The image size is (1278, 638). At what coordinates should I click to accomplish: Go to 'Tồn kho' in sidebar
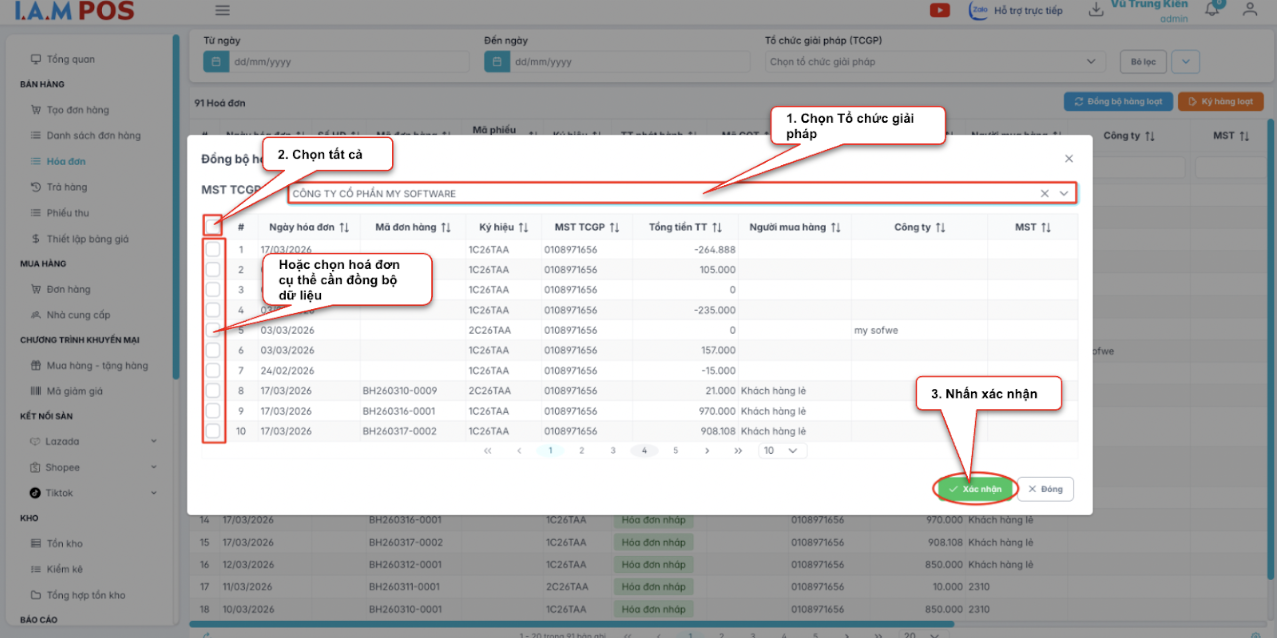pos(64,543)
